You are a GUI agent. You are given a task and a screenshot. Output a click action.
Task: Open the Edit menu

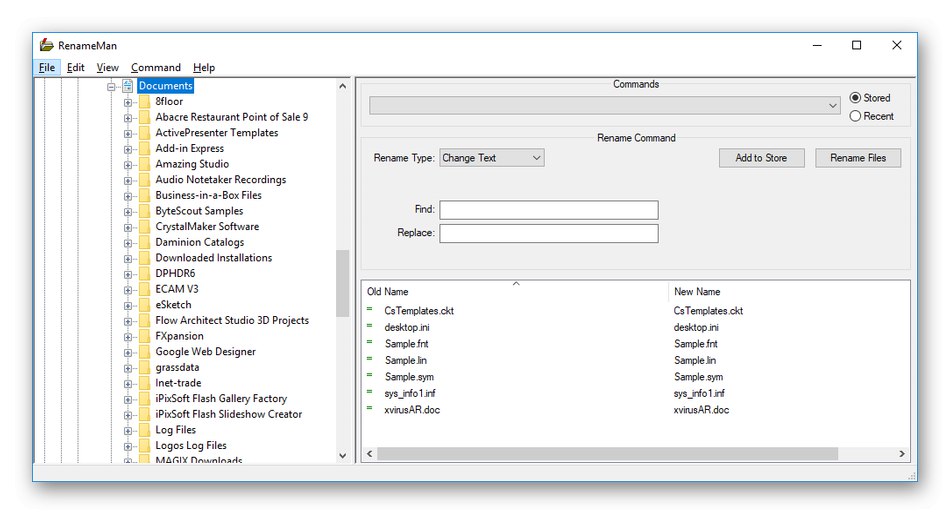click(76, 67)
